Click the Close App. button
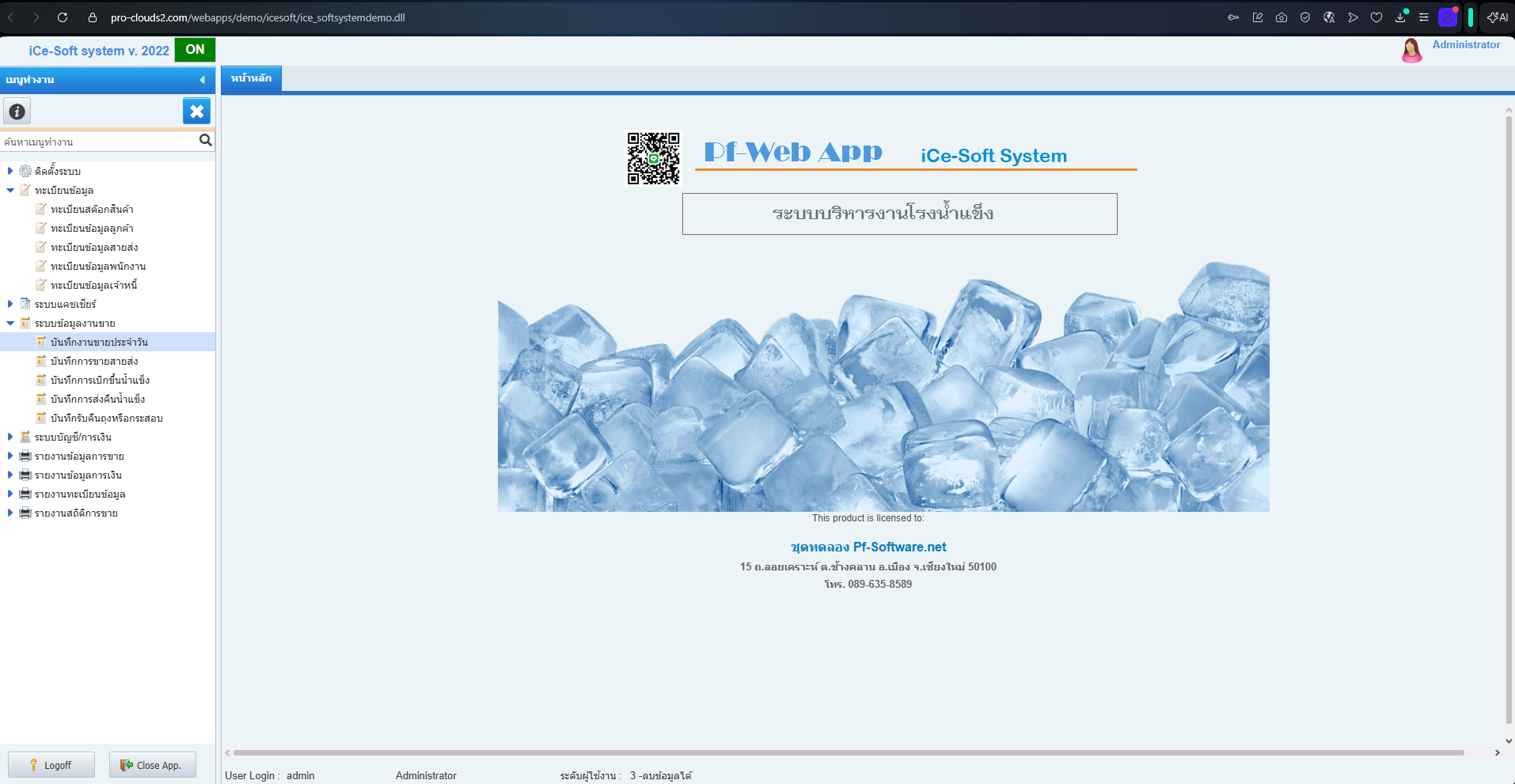1515x784 pixels. coord(152,765)
